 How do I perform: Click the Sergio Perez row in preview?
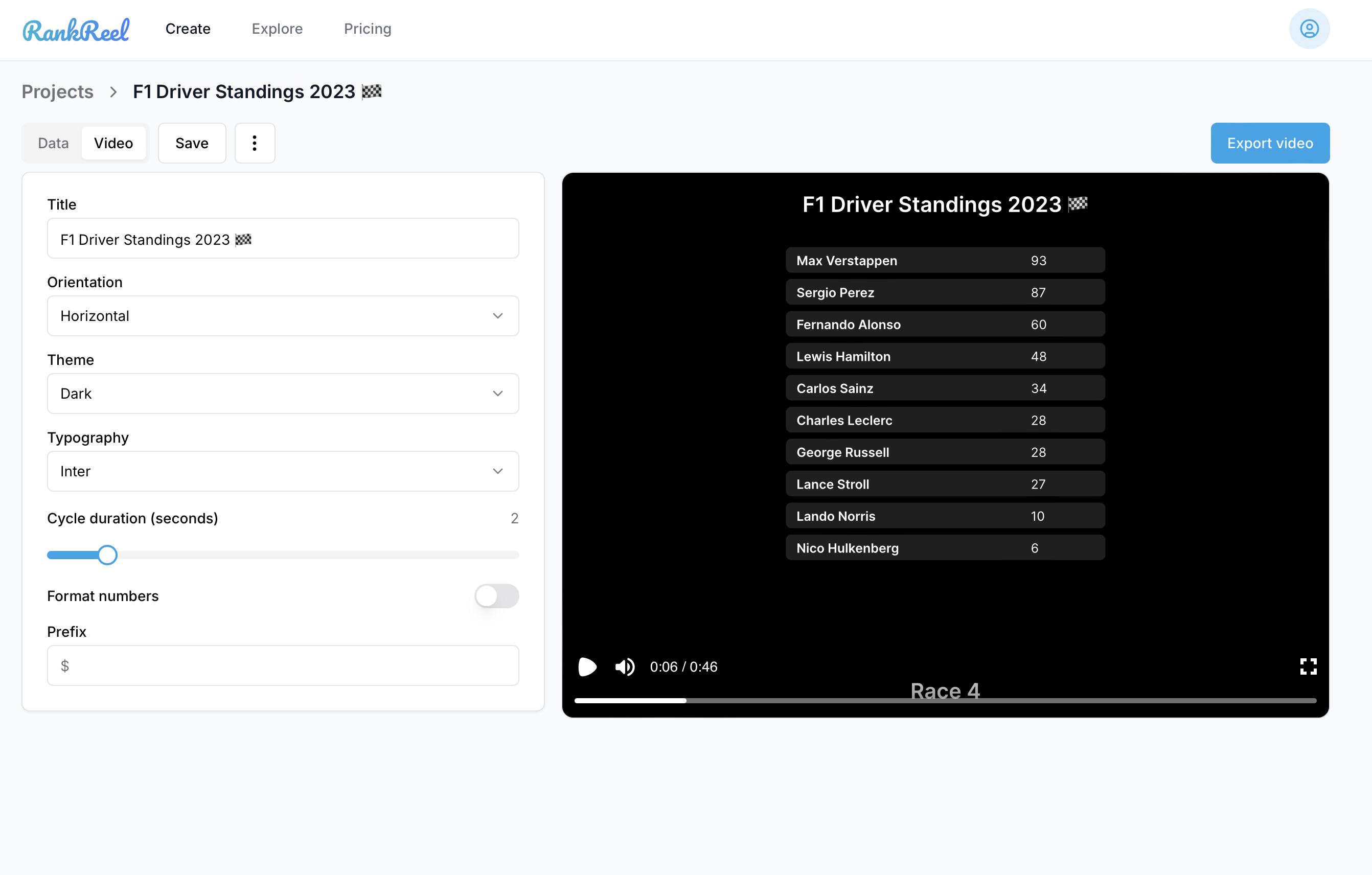click(945, 292)
